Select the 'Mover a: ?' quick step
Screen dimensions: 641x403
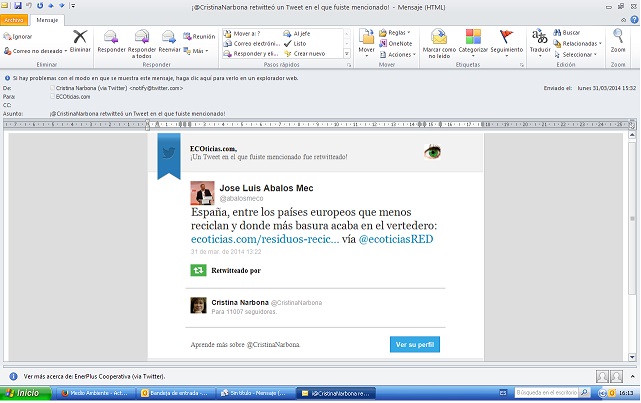[242, 34]
